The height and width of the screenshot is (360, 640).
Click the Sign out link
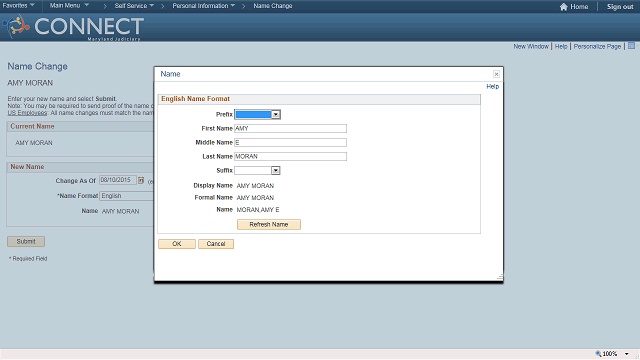tap(620, 7)
